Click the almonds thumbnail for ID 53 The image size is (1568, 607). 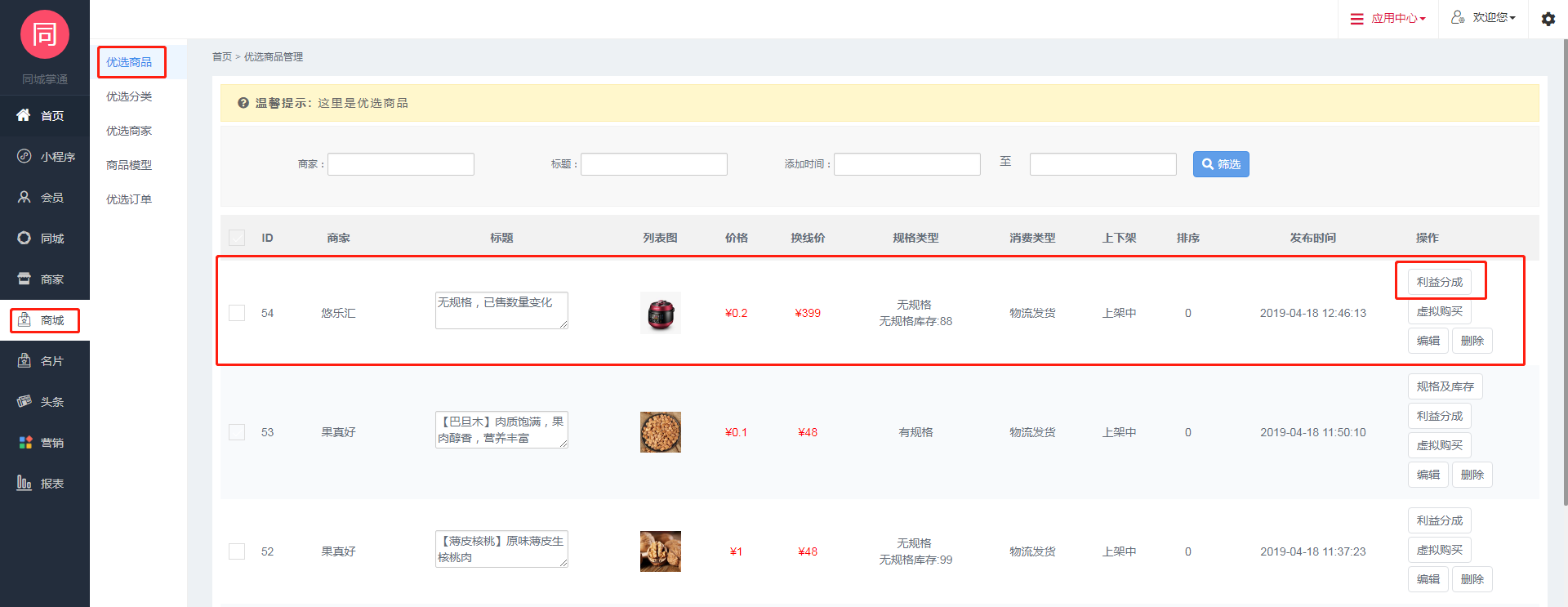click(x=661, y=432)
